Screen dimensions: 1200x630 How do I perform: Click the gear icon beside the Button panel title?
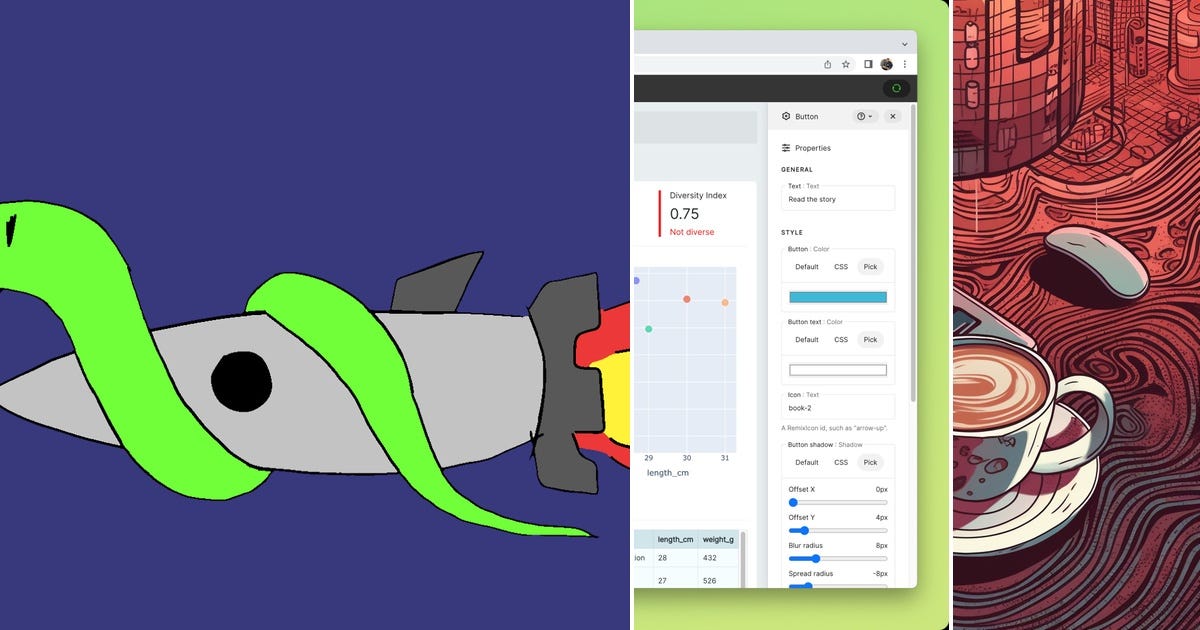click(786, 116)
